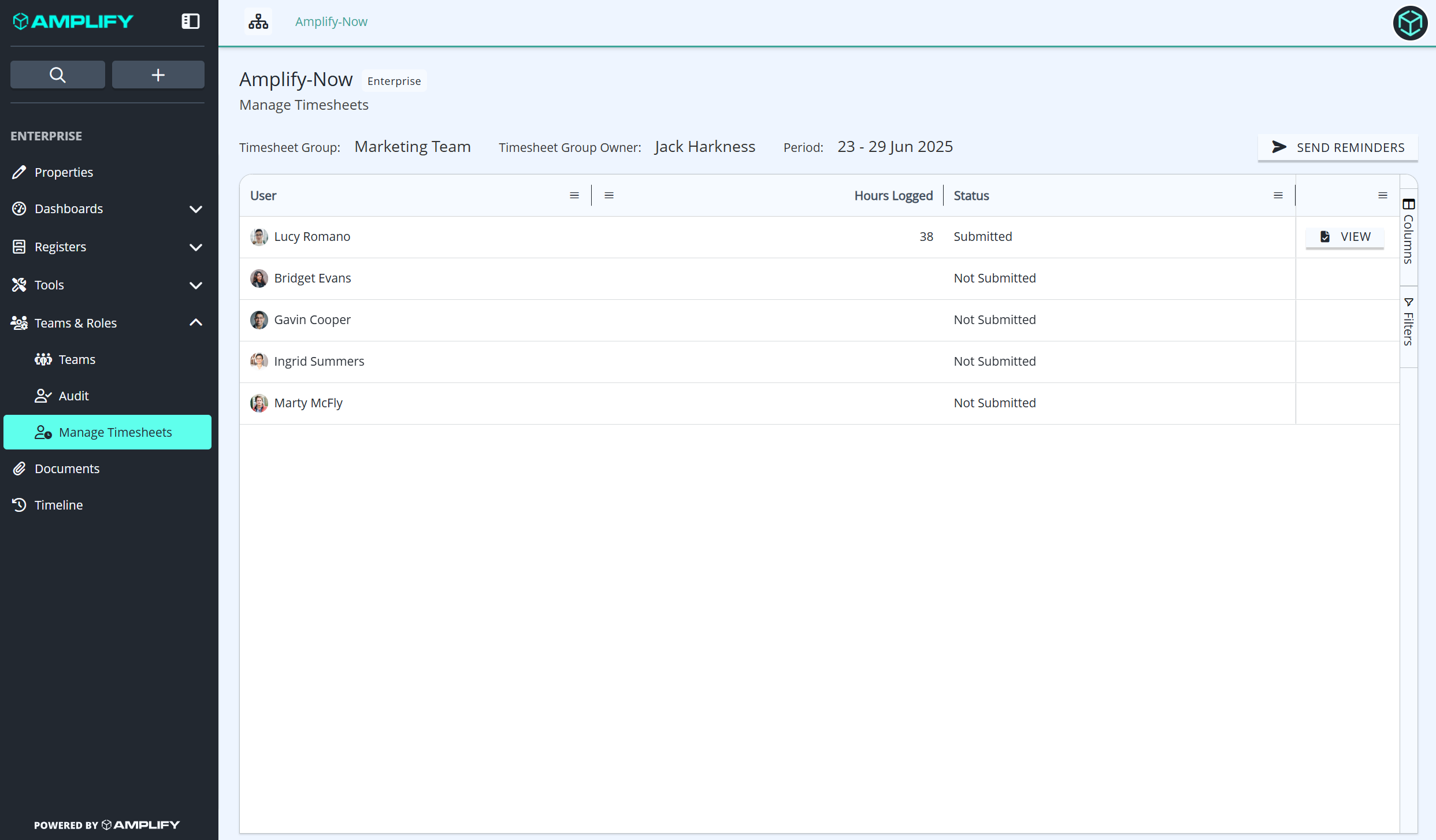1436x840 pixels.
Task: Collapse the sidebar panel toggle icon
Action: [191, 21]
